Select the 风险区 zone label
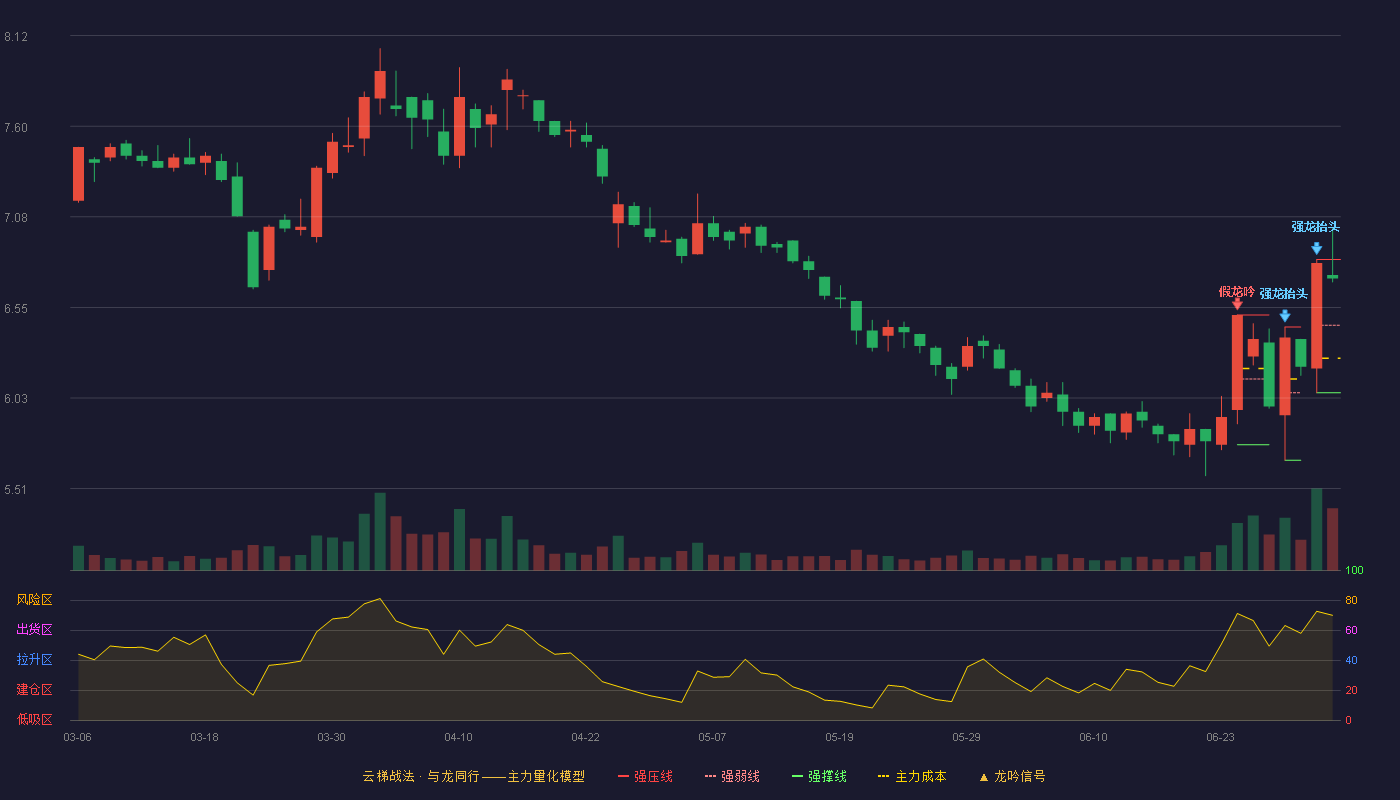The image size is (1400, 800). [34, 600]
